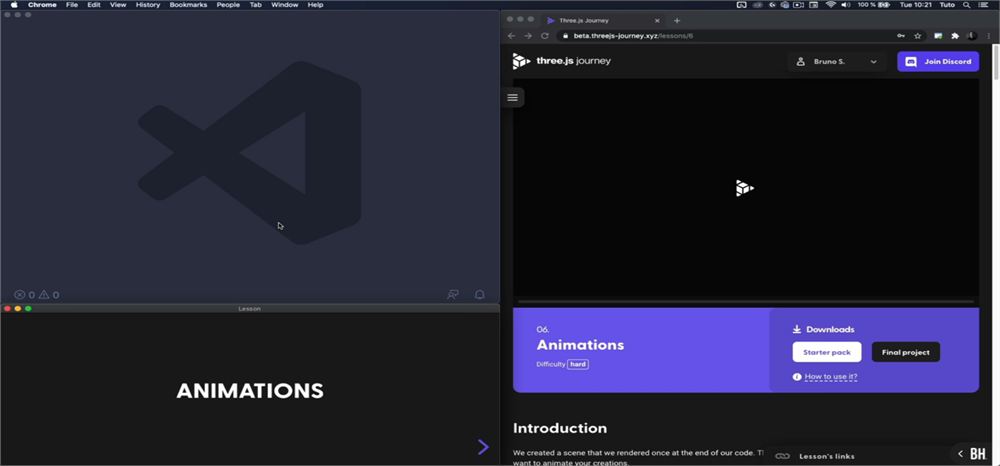Reload the current page
Screen dimensions: 1000x466
(x=545, y=36)
